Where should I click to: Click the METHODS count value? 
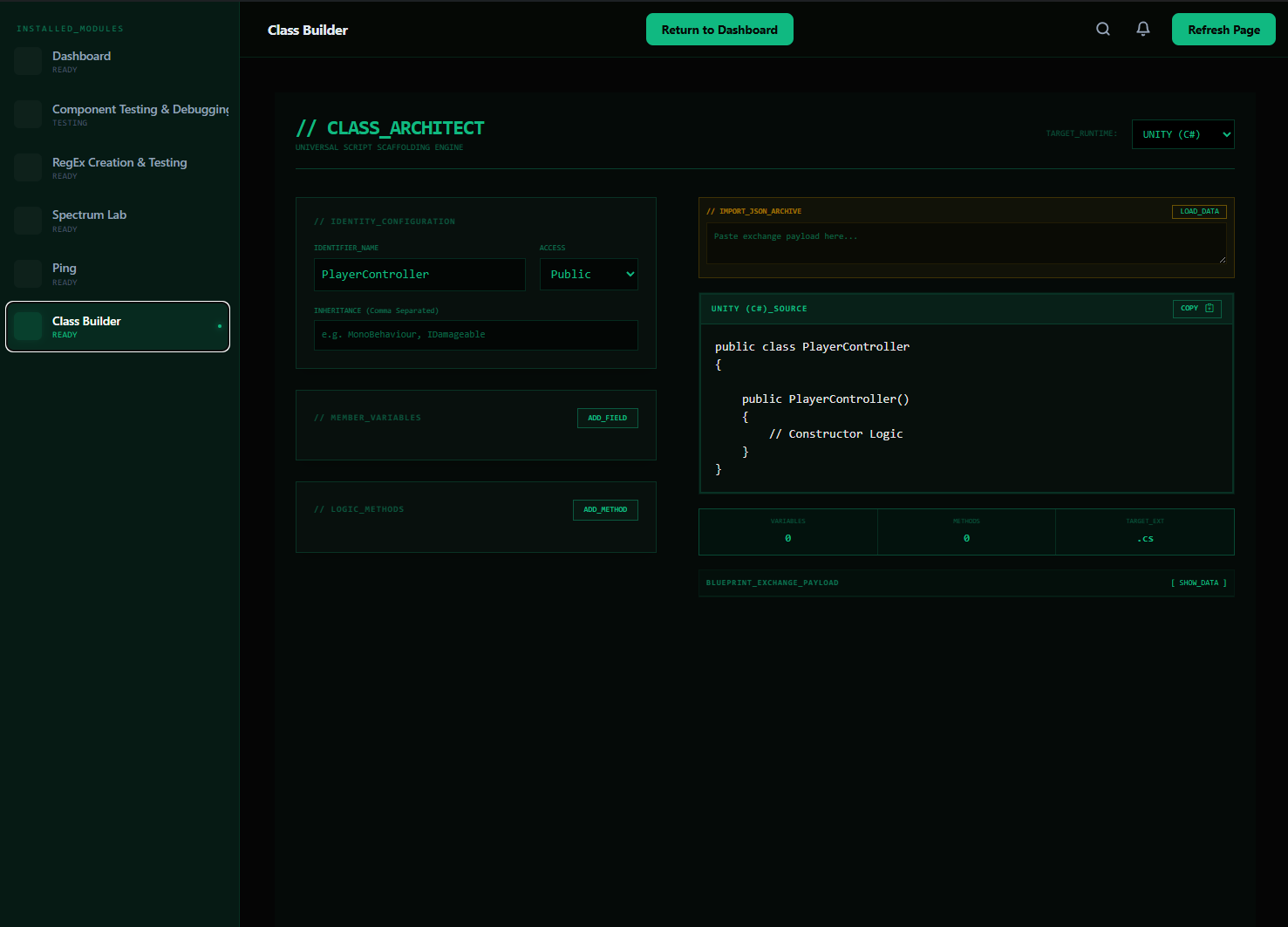[x=966, y=538]
